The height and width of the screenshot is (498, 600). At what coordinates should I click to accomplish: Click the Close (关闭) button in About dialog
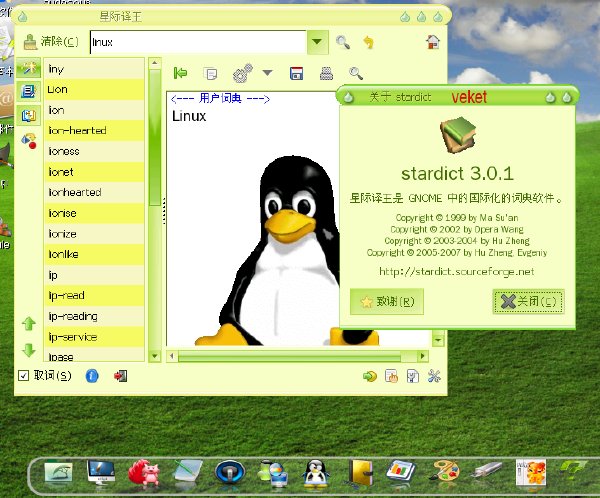click(x=528, y=302)
